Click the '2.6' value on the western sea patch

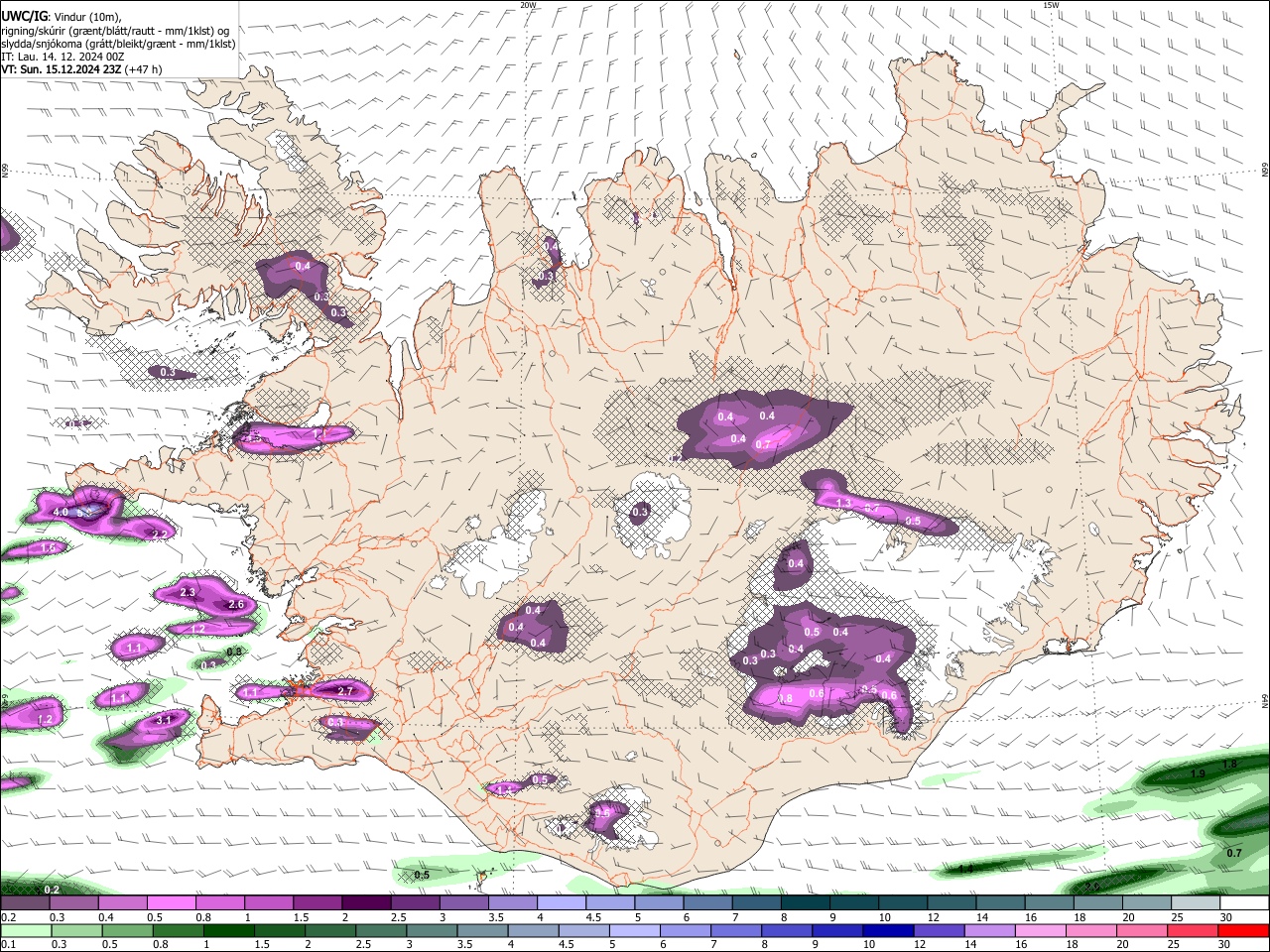click(x=236, y=604)
